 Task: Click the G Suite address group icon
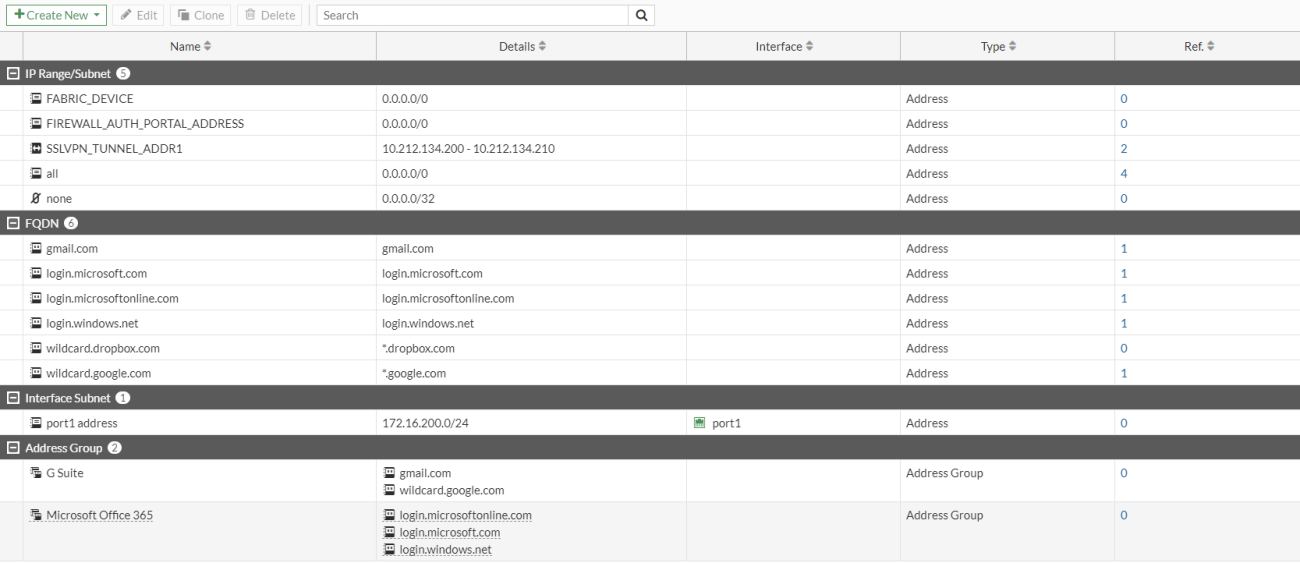point(37,473)
